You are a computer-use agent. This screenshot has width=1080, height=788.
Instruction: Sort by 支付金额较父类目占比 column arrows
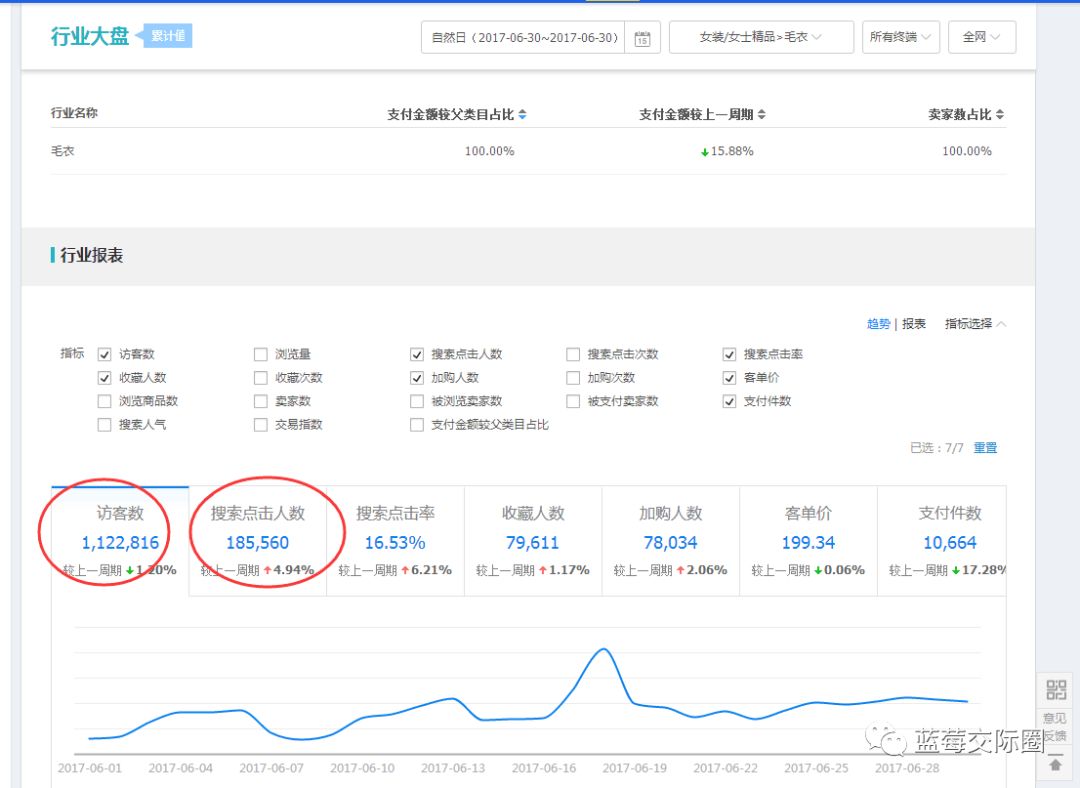coord(523,114)
